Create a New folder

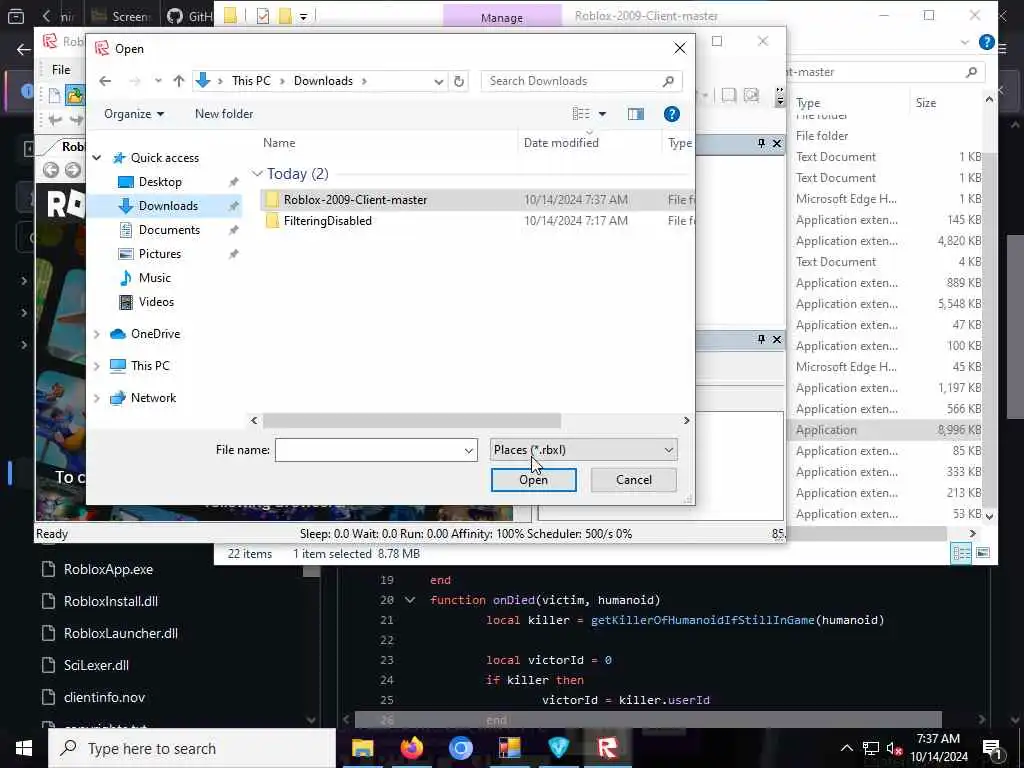(223, 114)
